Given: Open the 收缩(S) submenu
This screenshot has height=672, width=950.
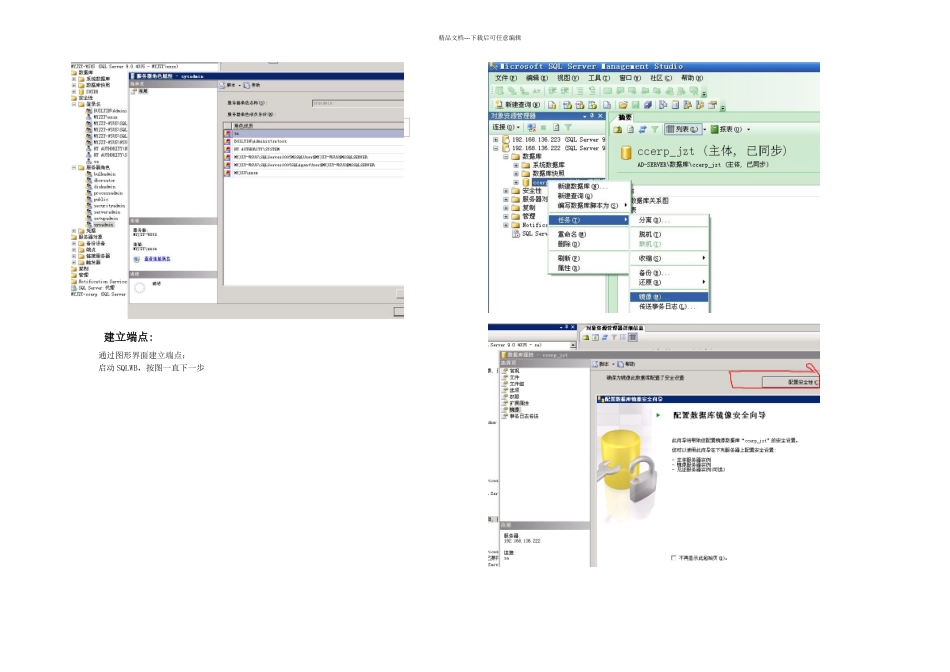Looking at the screenshot, I should (x=669, y=259).
